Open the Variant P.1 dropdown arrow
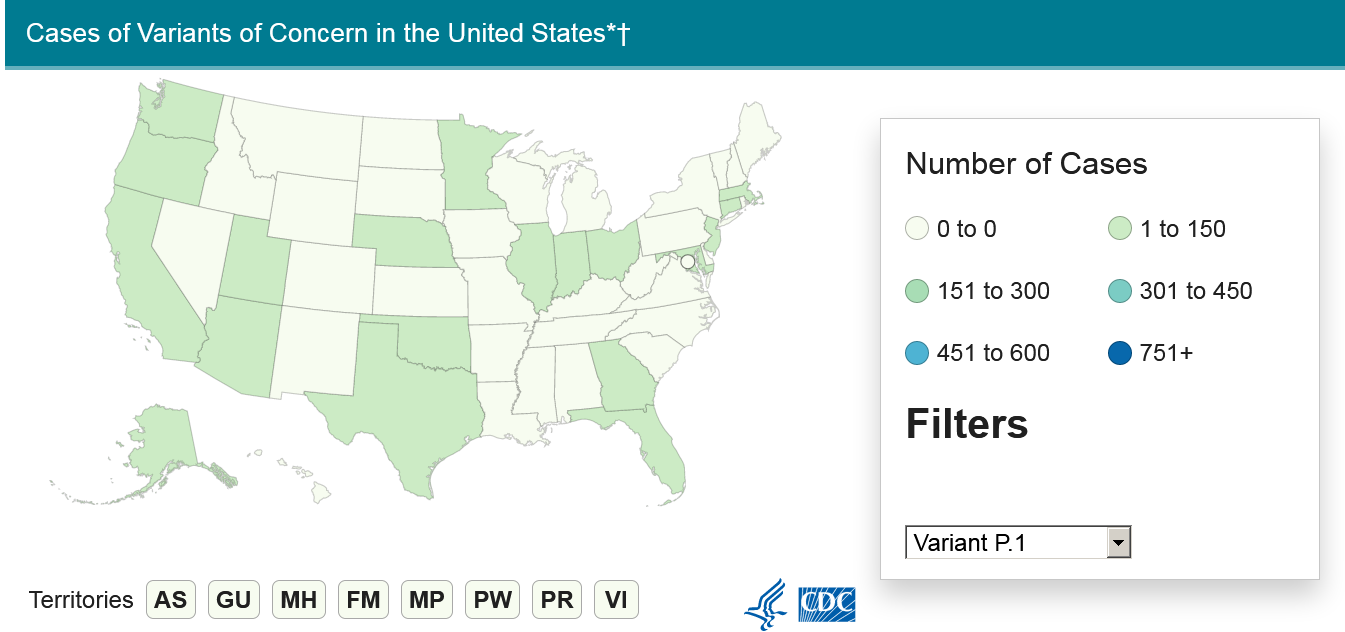The width and height of the screenshot is (1345, 632). point(1119,543)
